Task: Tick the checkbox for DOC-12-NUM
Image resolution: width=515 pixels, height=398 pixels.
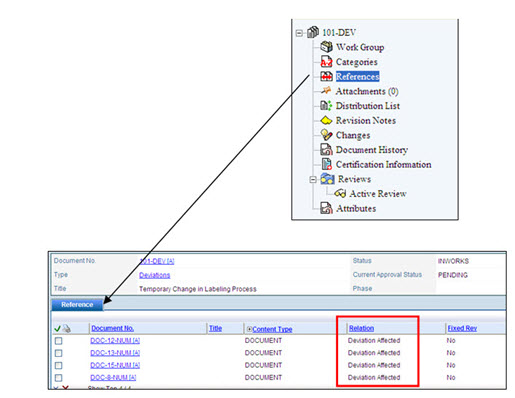Action: (x=58, y=341)
